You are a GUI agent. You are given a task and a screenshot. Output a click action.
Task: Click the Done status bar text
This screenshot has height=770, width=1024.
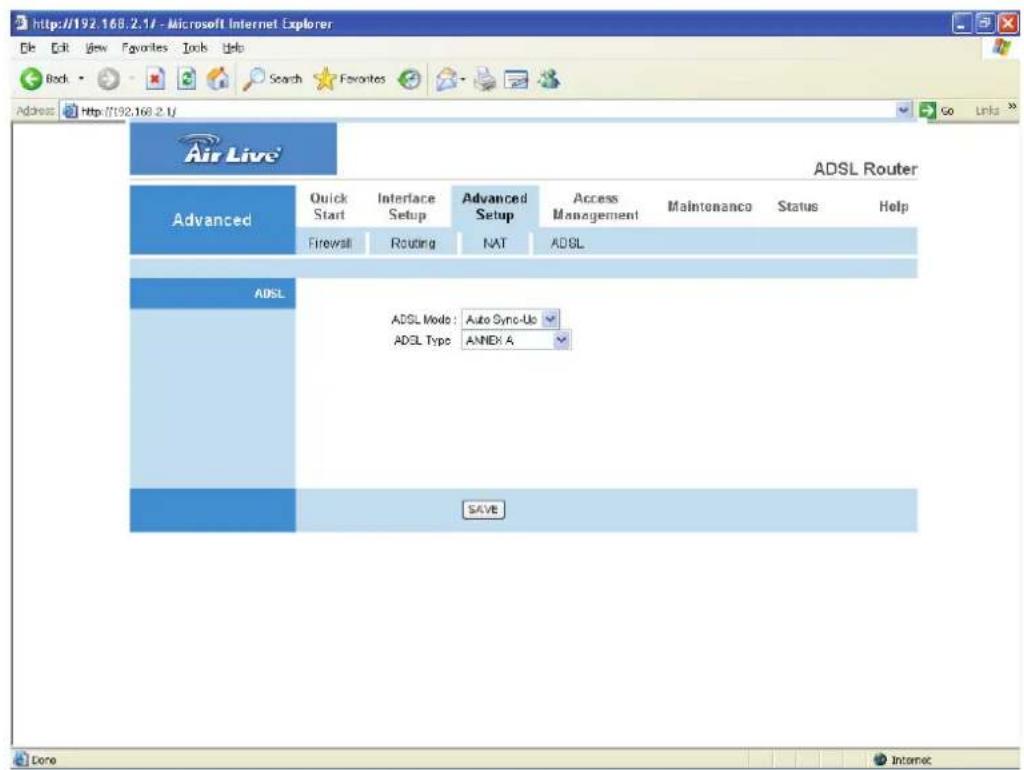44,760
